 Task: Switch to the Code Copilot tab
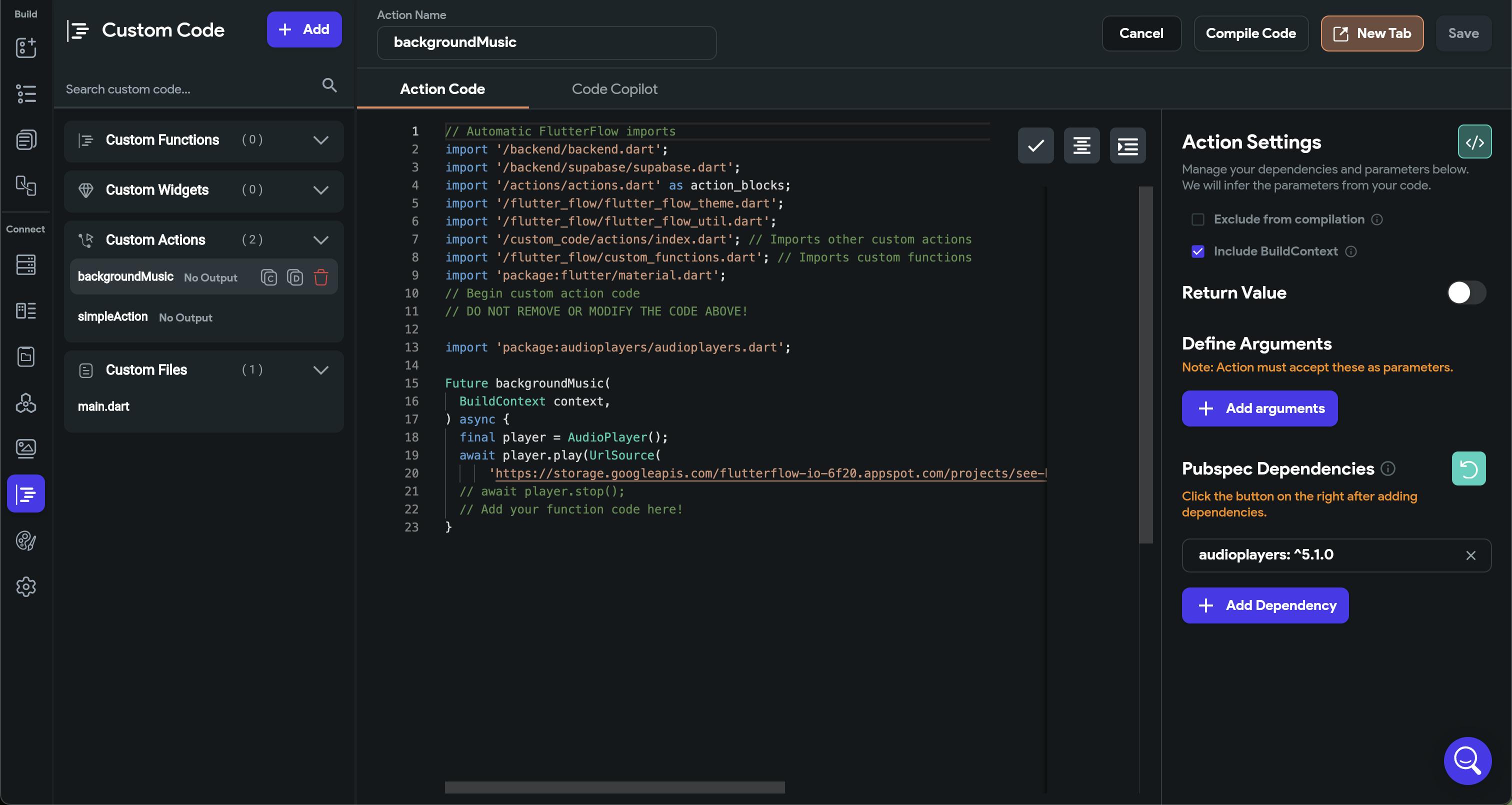point(614,89)
